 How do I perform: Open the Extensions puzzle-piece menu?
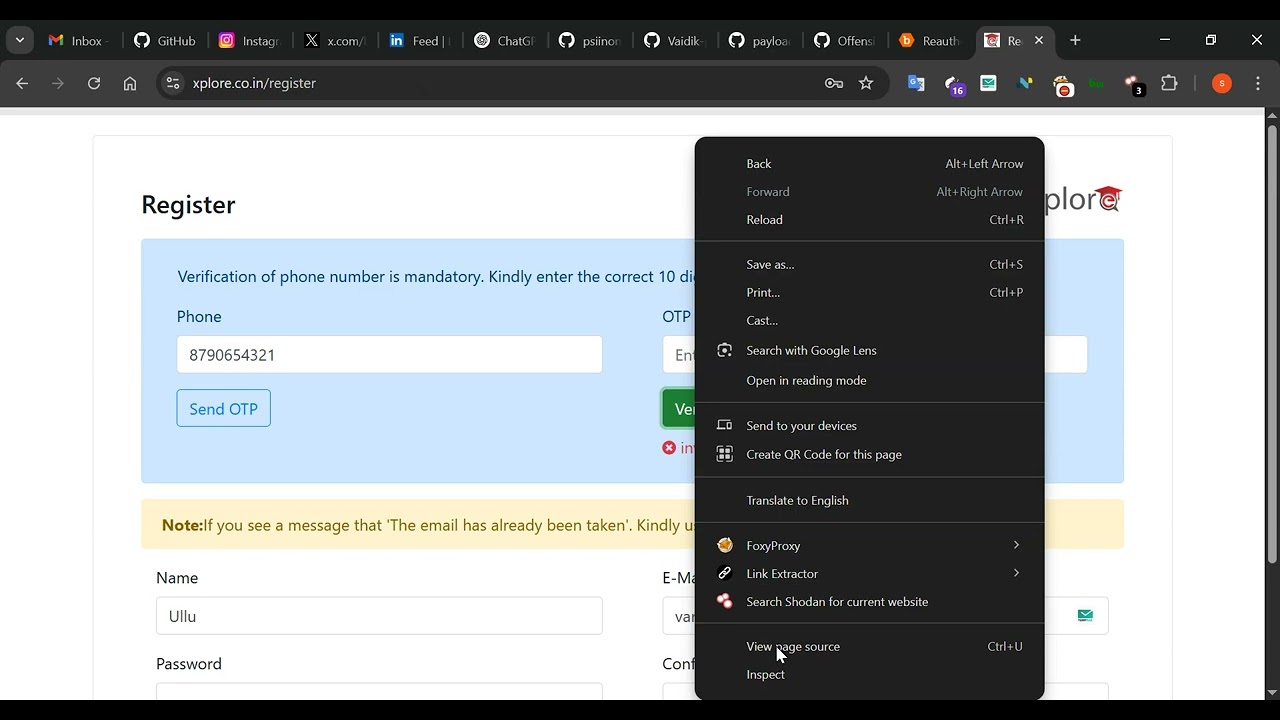[x=1169, y=84]
